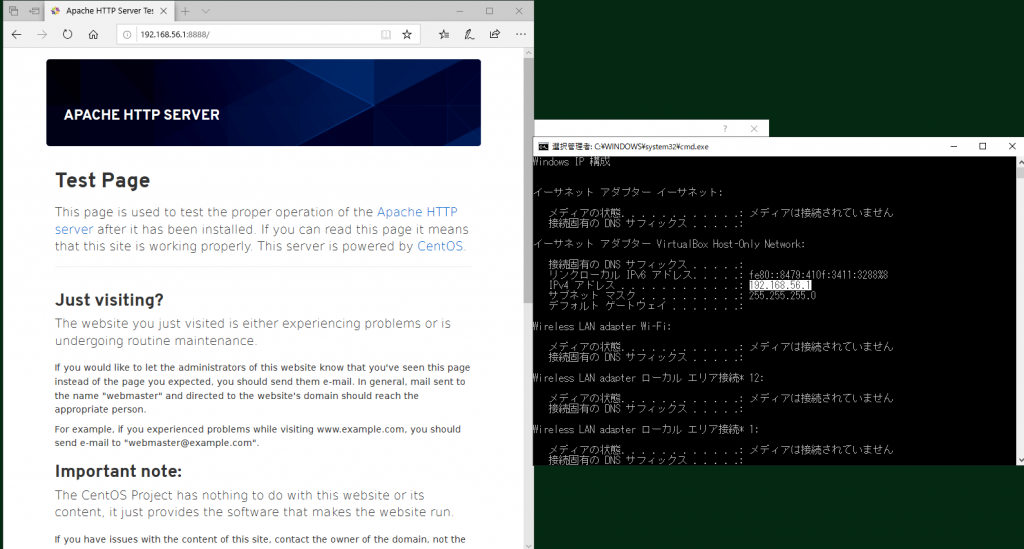Click the Just visiting? heading
Screen dimensions: 1024x549
coord(109,300)
